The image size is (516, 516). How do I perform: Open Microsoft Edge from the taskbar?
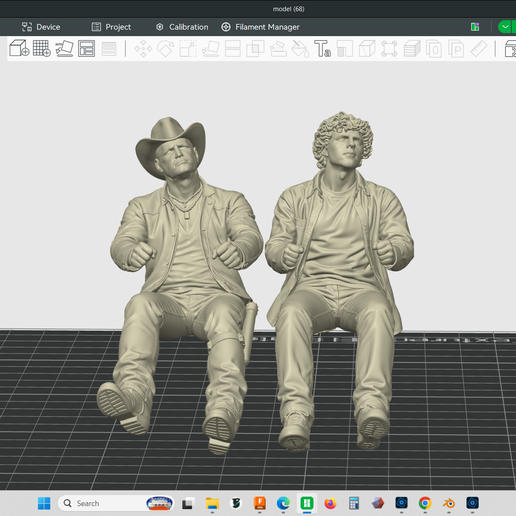[x=283, y=503]
